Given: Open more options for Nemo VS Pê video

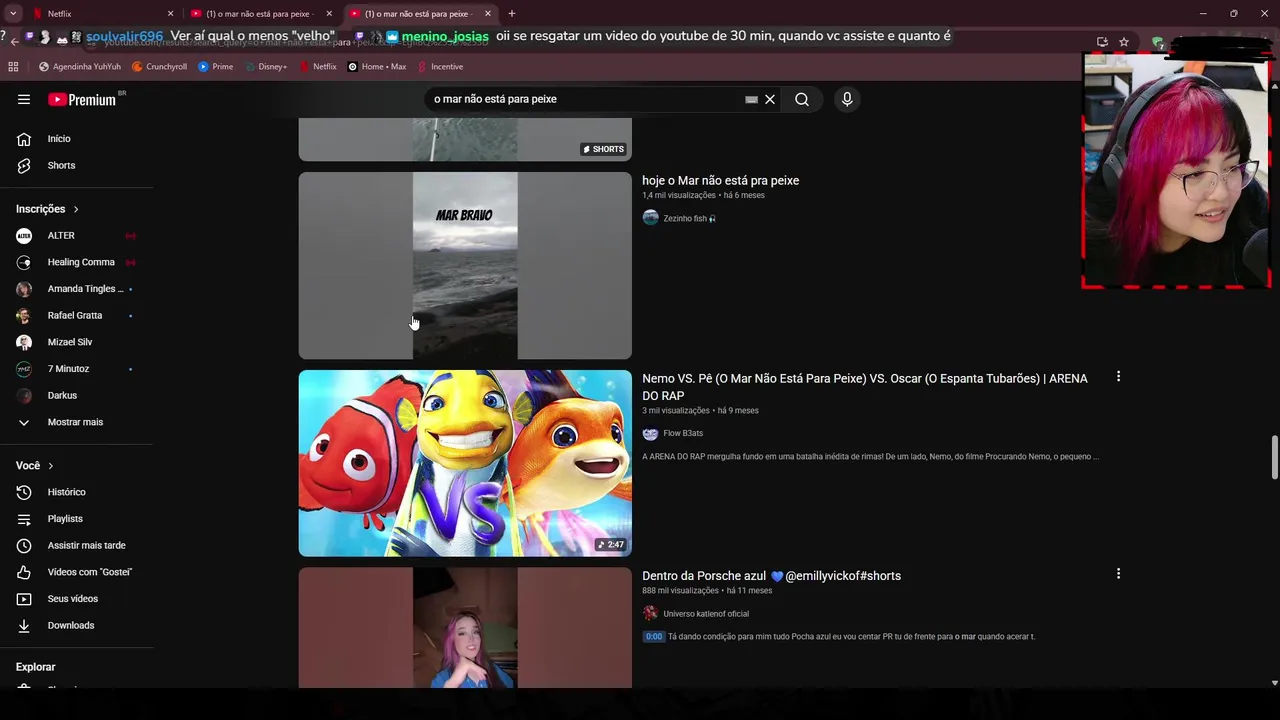Looking at the screenshot, I should [1118, 377].
